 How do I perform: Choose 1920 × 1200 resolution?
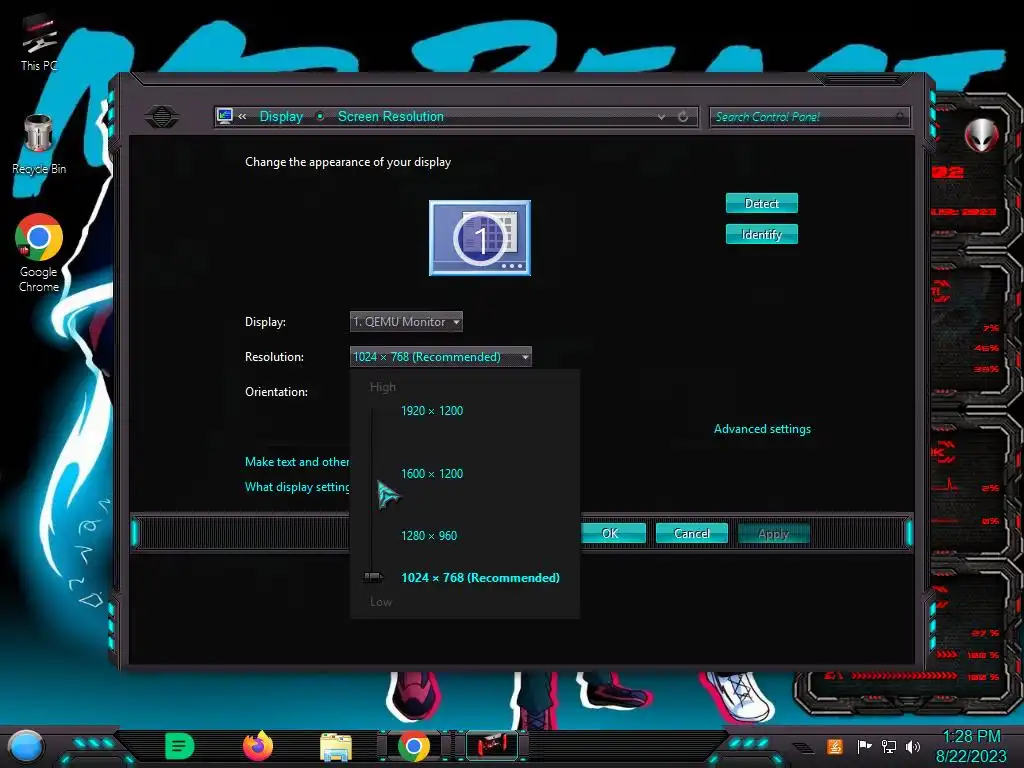click(432, 411)
